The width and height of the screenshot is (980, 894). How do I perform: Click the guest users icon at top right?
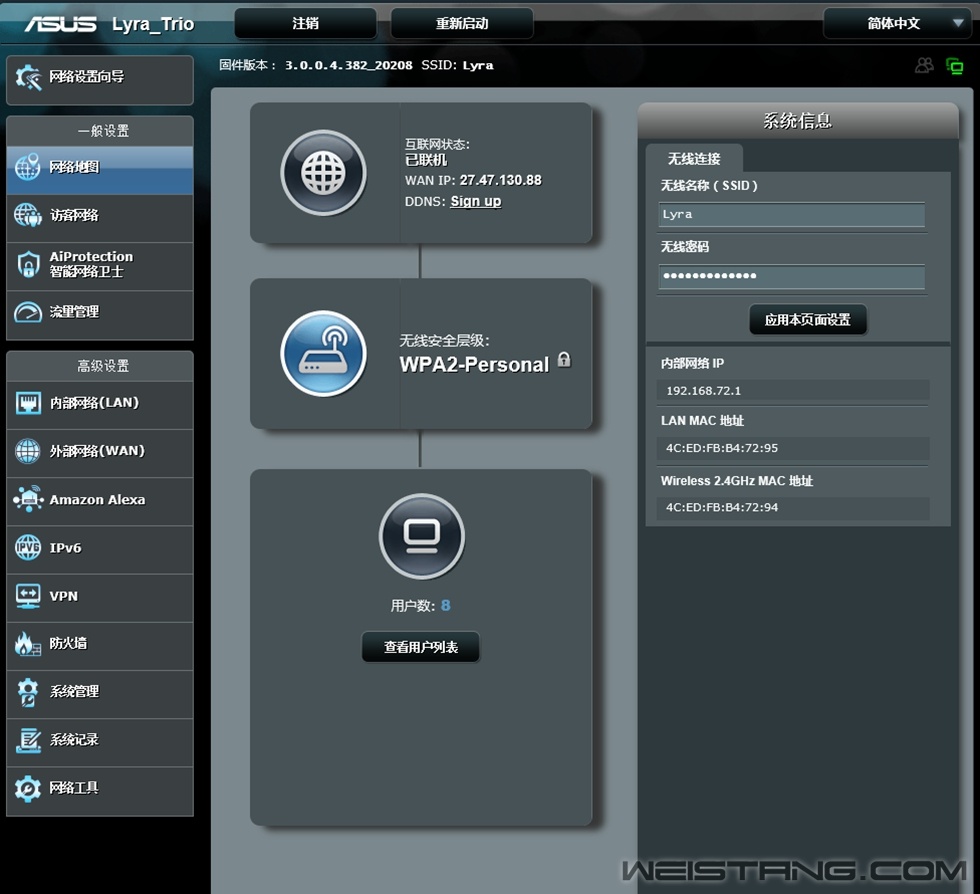pyautogui.click(x=924, y=66)
